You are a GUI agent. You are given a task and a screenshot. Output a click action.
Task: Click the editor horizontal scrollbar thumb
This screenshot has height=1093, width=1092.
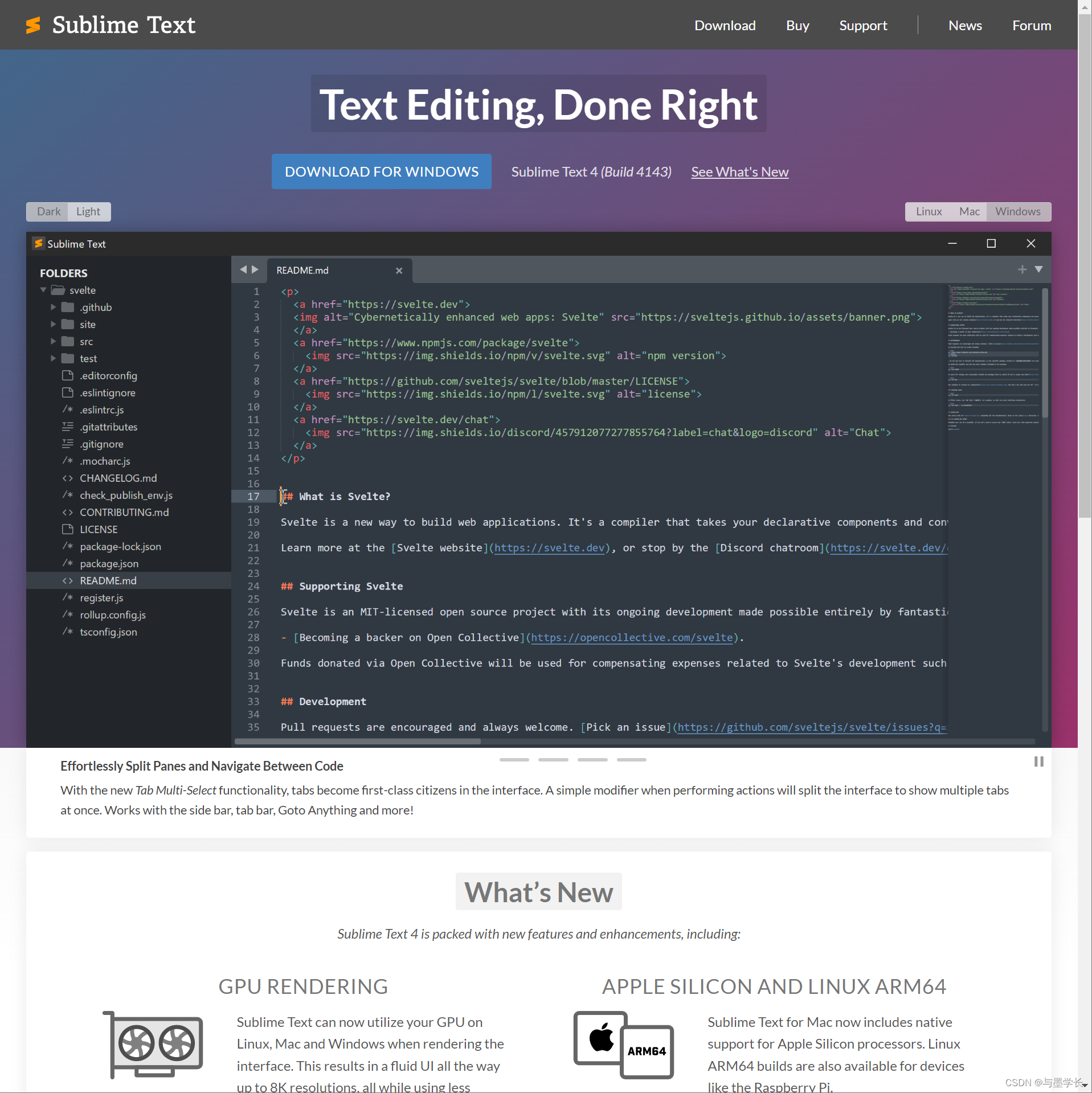tap(358, 741)
